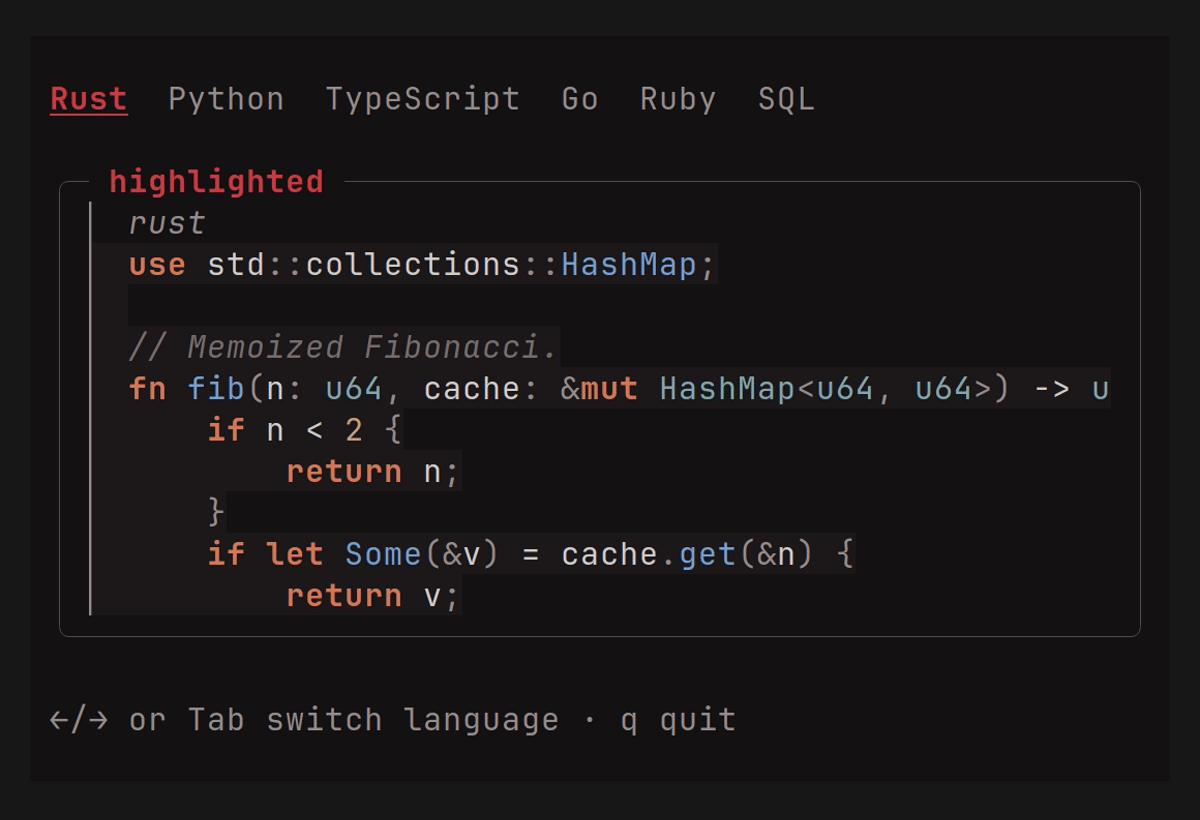Select the Ruby tab
Screen dimensions: 1200x820
(x=678, y=99)
